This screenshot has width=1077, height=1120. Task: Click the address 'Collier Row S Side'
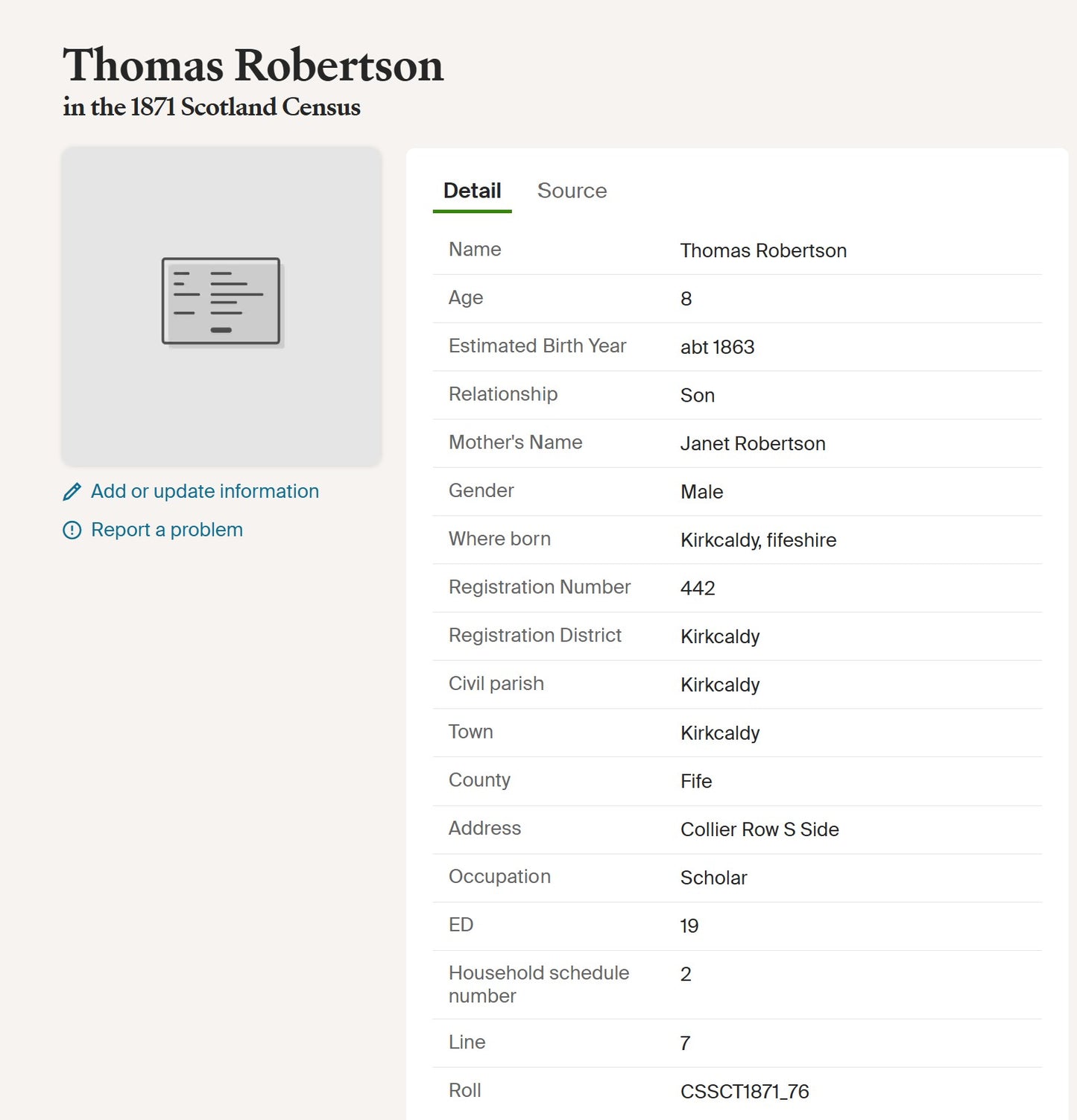click(759, 830)
